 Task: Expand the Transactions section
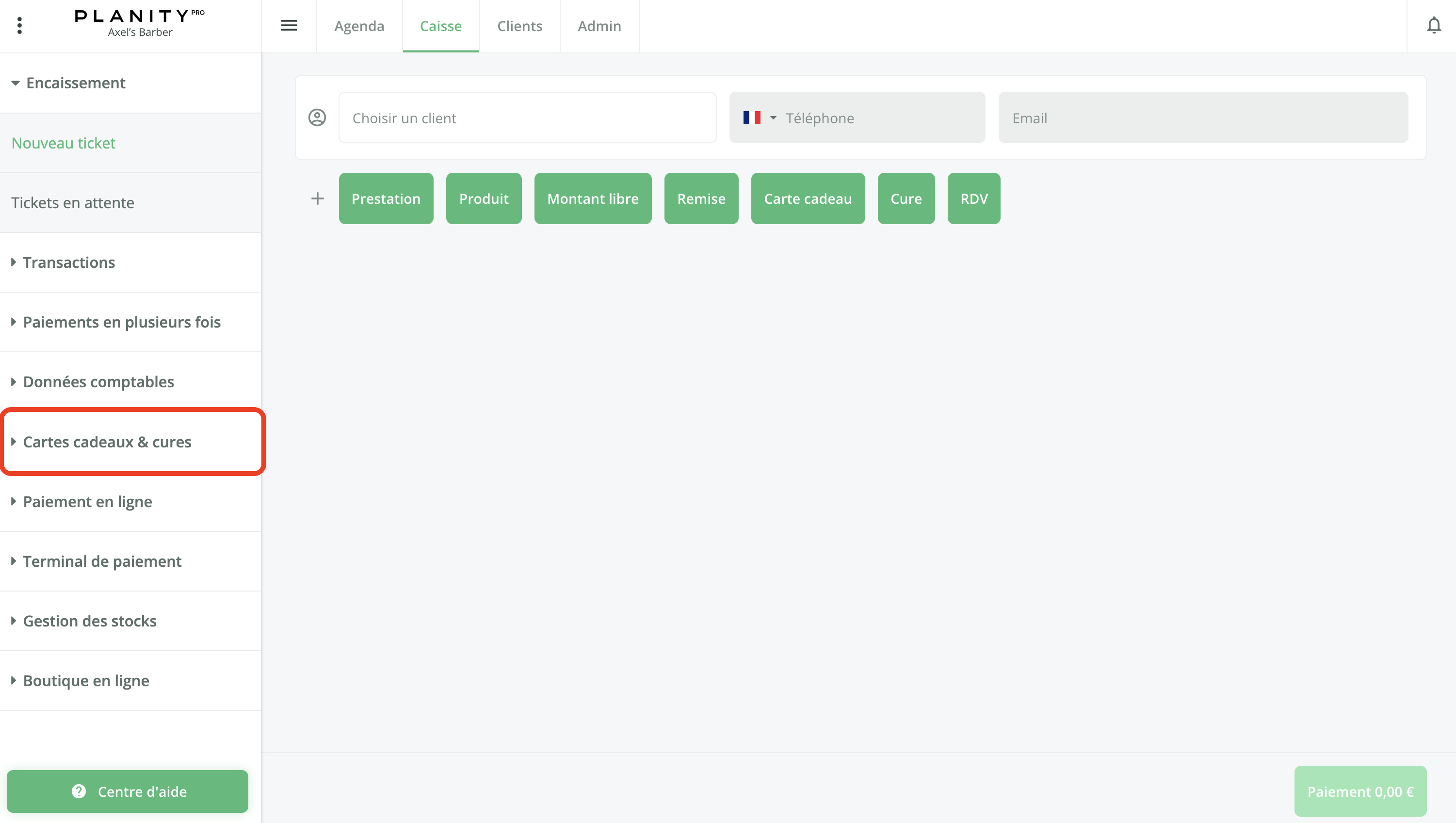point(68,263)
